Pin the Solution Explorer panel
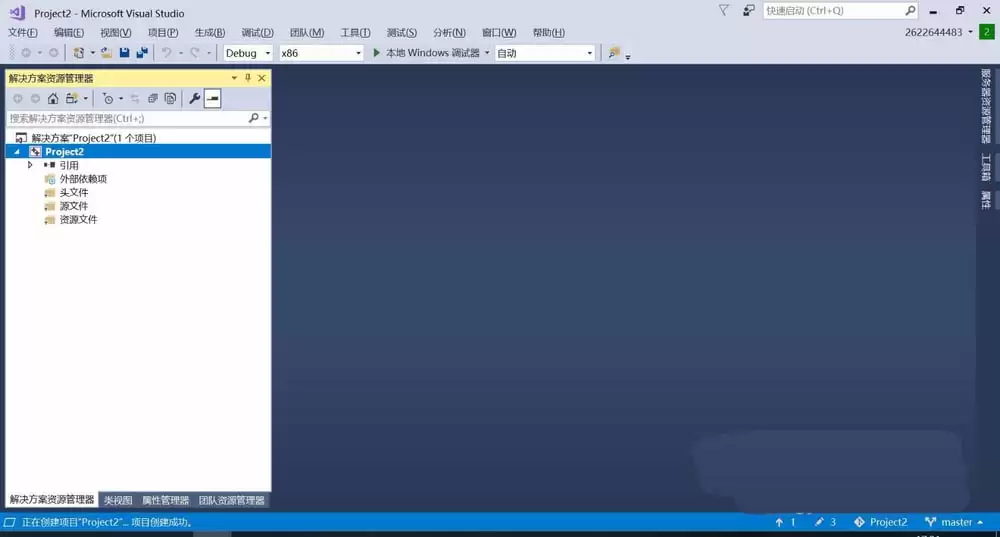The height and width of the screenshot is (537, 1000). 248,78
